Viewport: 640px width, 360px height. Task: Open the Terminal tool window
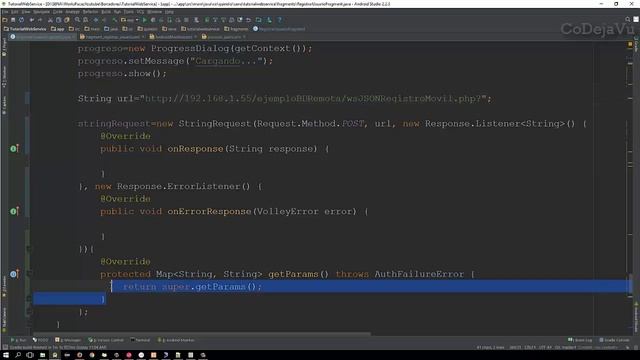[x=140, y=340]
